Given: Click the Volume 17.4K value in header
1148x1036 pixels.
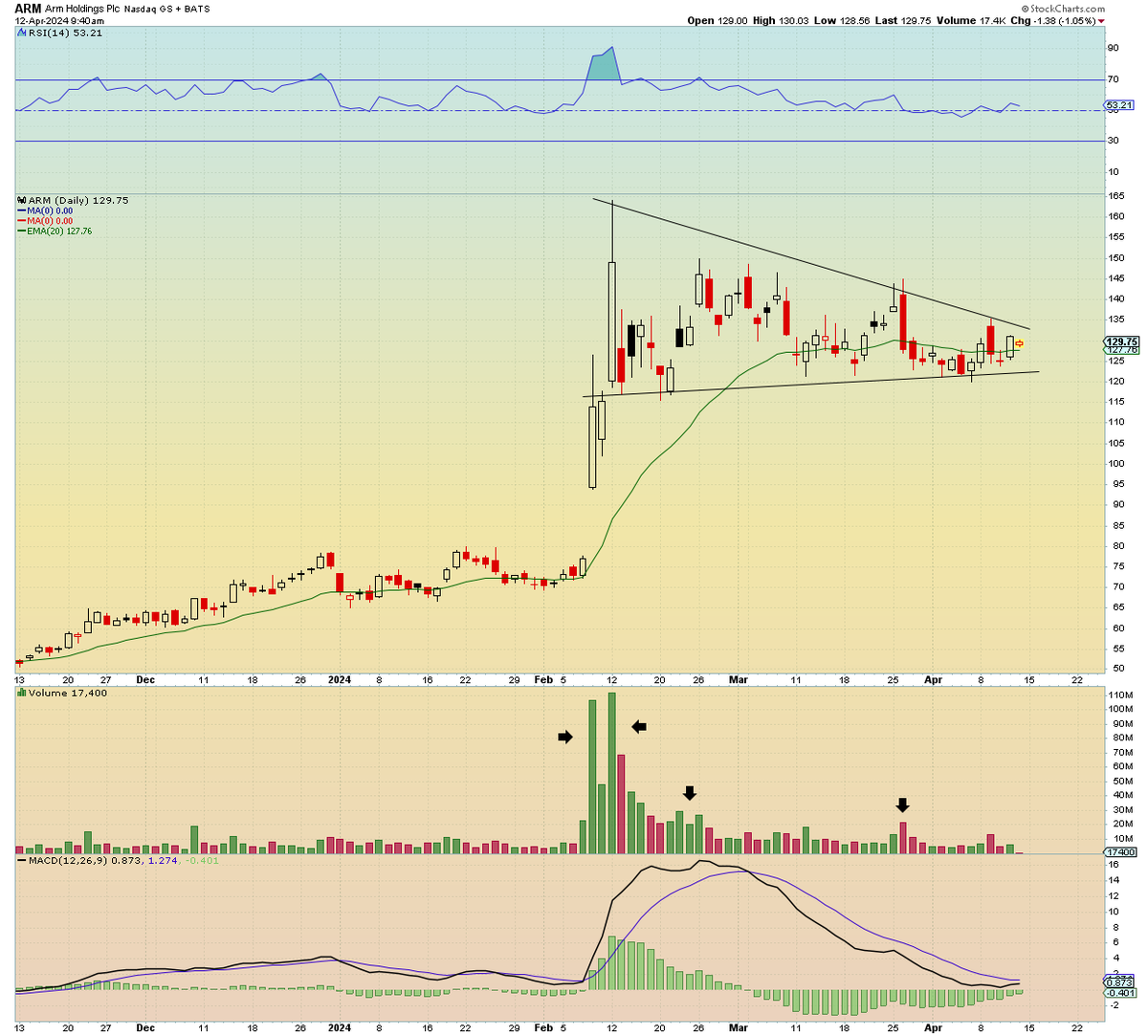Looking at the screenshot, I should click(970, 21).
